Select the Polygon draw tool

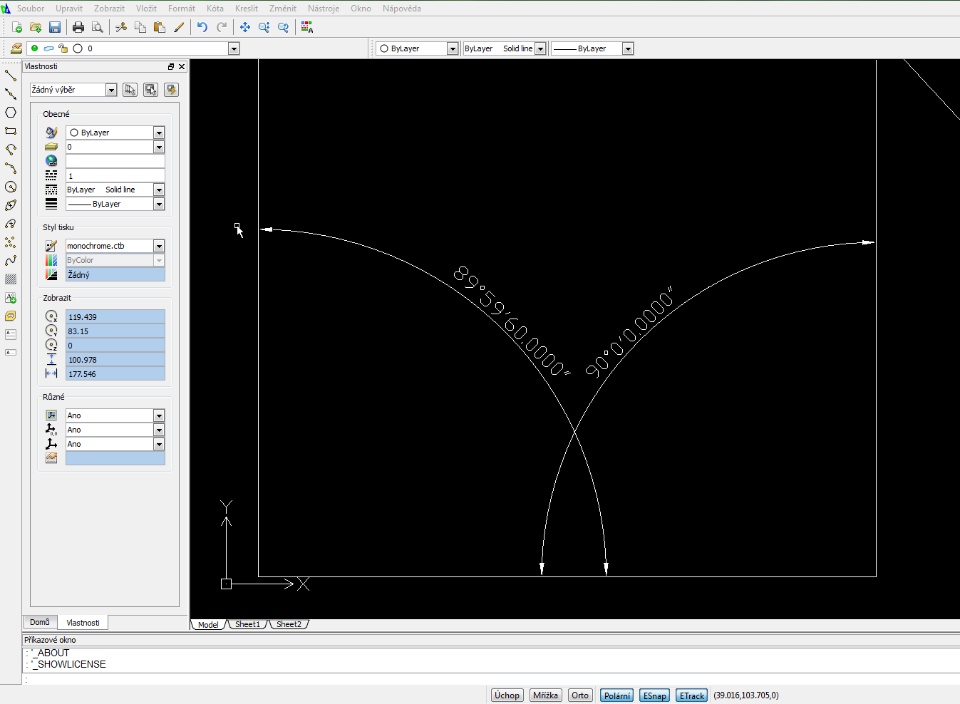tap(11, 112)
